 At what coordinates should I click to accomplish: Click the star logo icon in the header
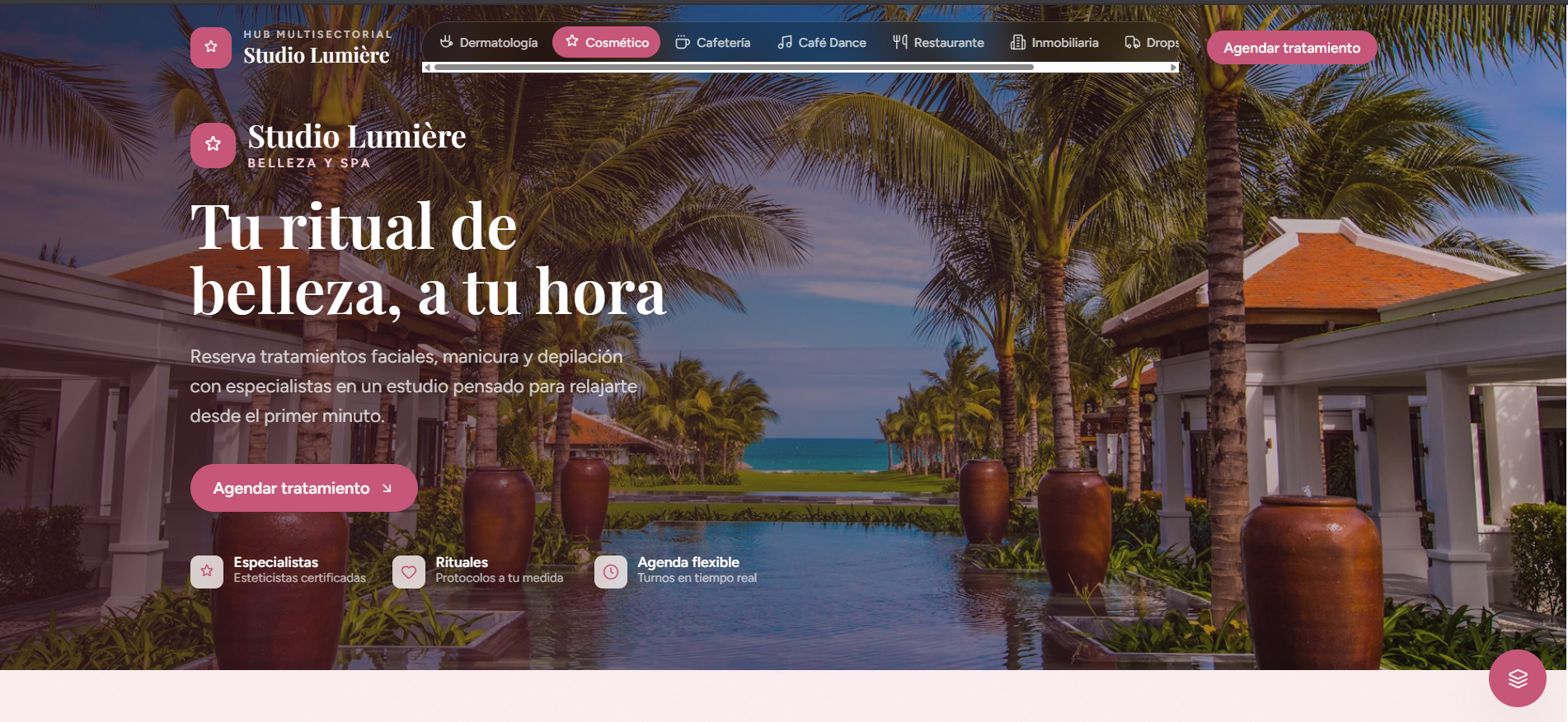[x=211, y=48]
